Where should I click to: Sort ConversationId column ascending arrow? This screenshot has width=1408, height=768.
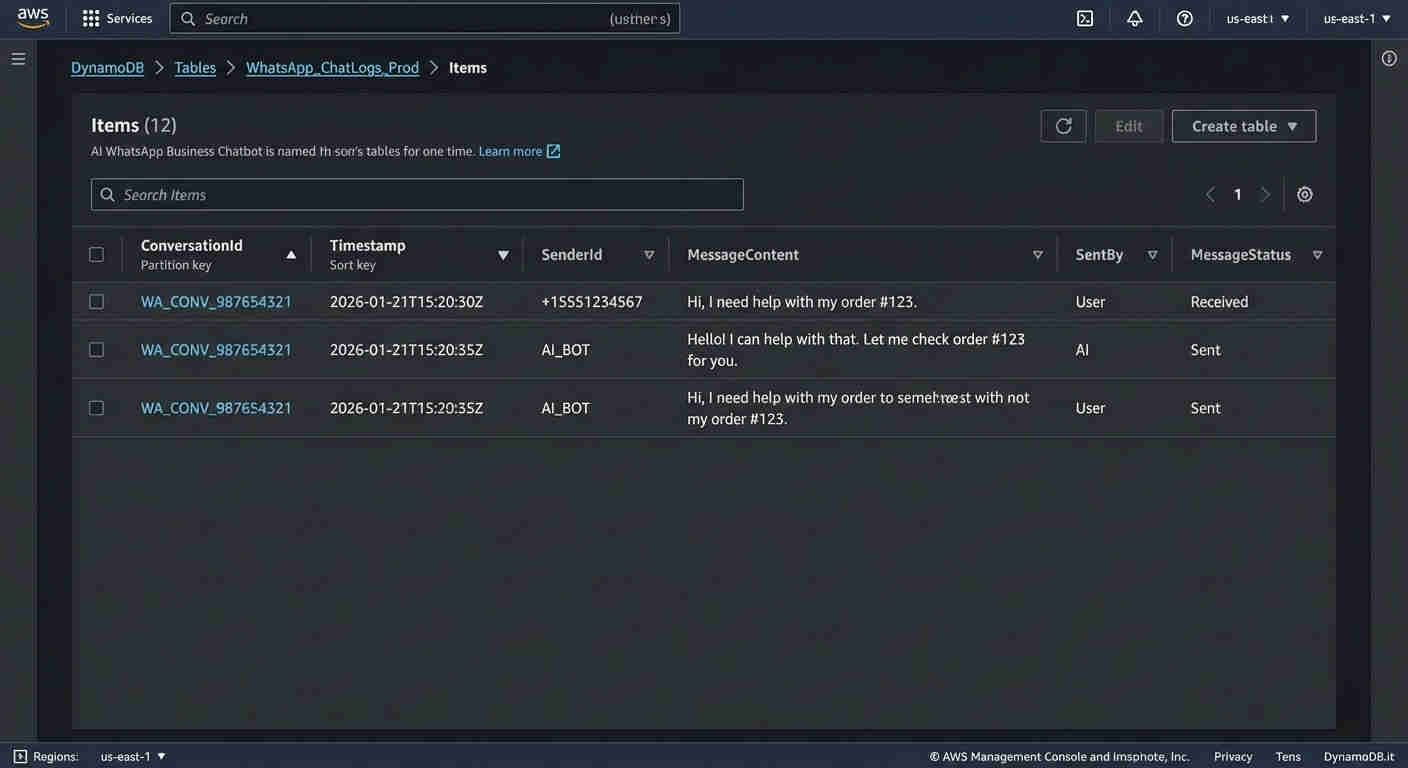tap(291, 255)
